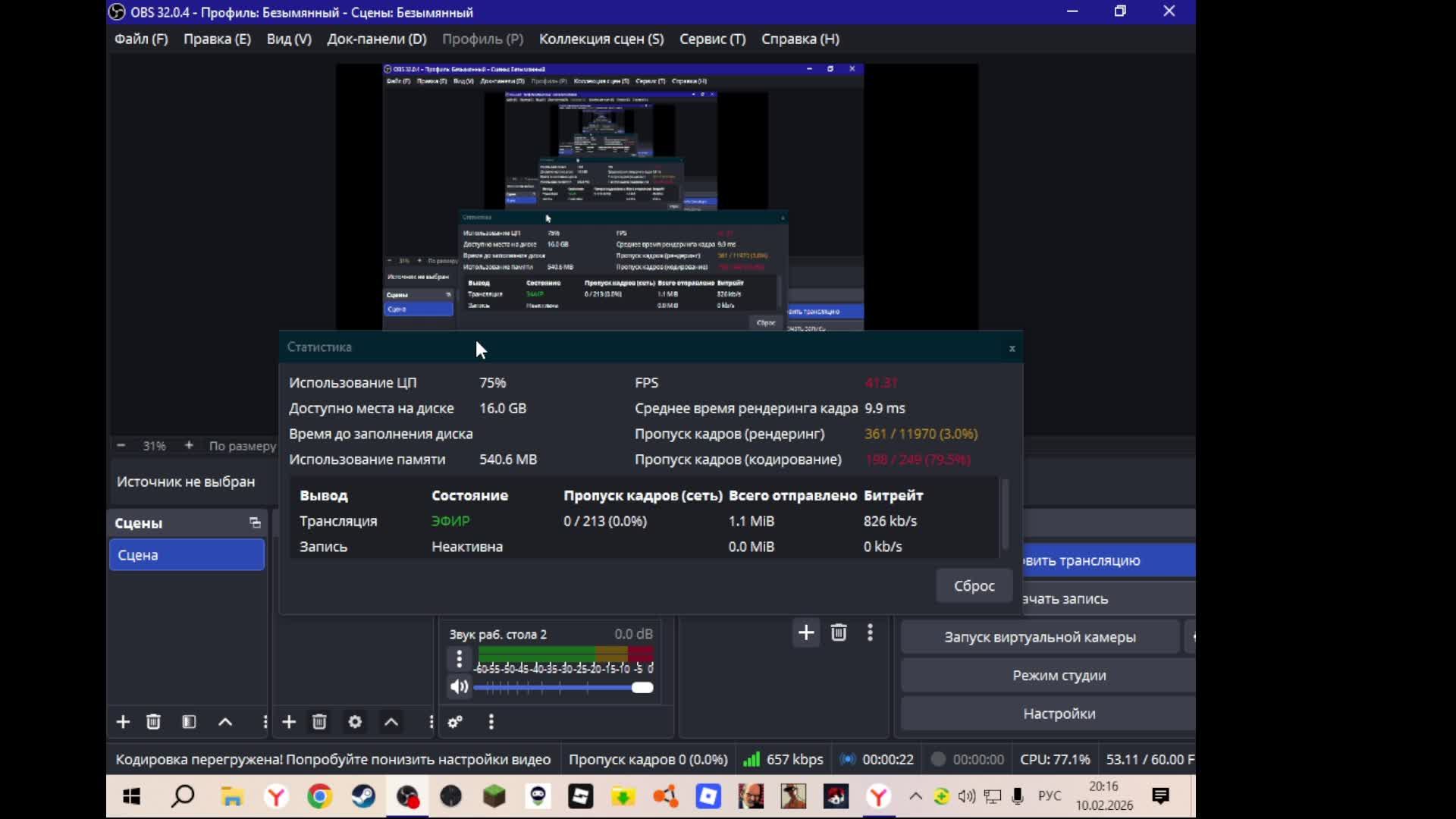Click Сброс button in statistics window
This screenshot has width=1456, height=819.
974,585
